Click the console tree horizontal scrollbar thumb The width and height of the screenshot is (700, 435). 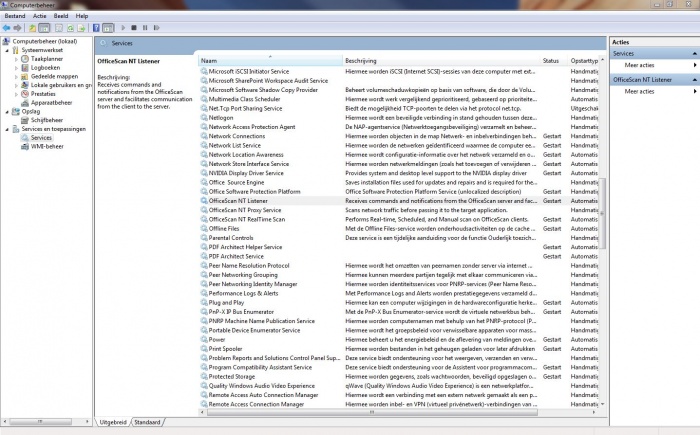[x=40, y=421]
